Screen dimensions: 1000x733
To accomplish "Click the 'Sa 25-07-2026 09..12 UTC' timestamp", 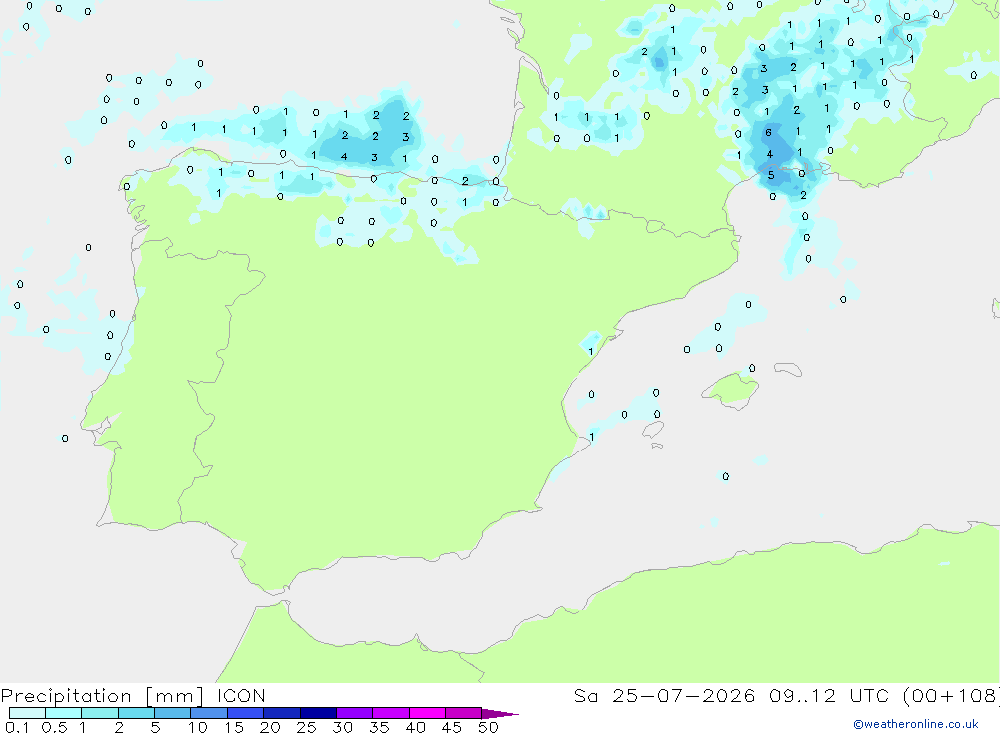I will [732, 695].
